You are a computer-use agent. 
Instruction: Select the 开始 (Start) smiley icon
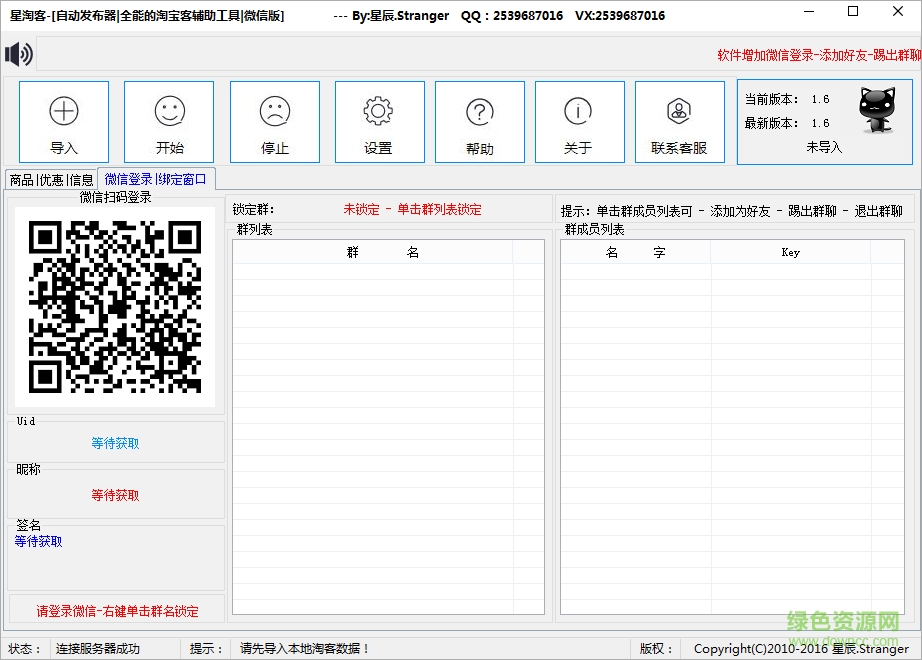coord(169,121)
